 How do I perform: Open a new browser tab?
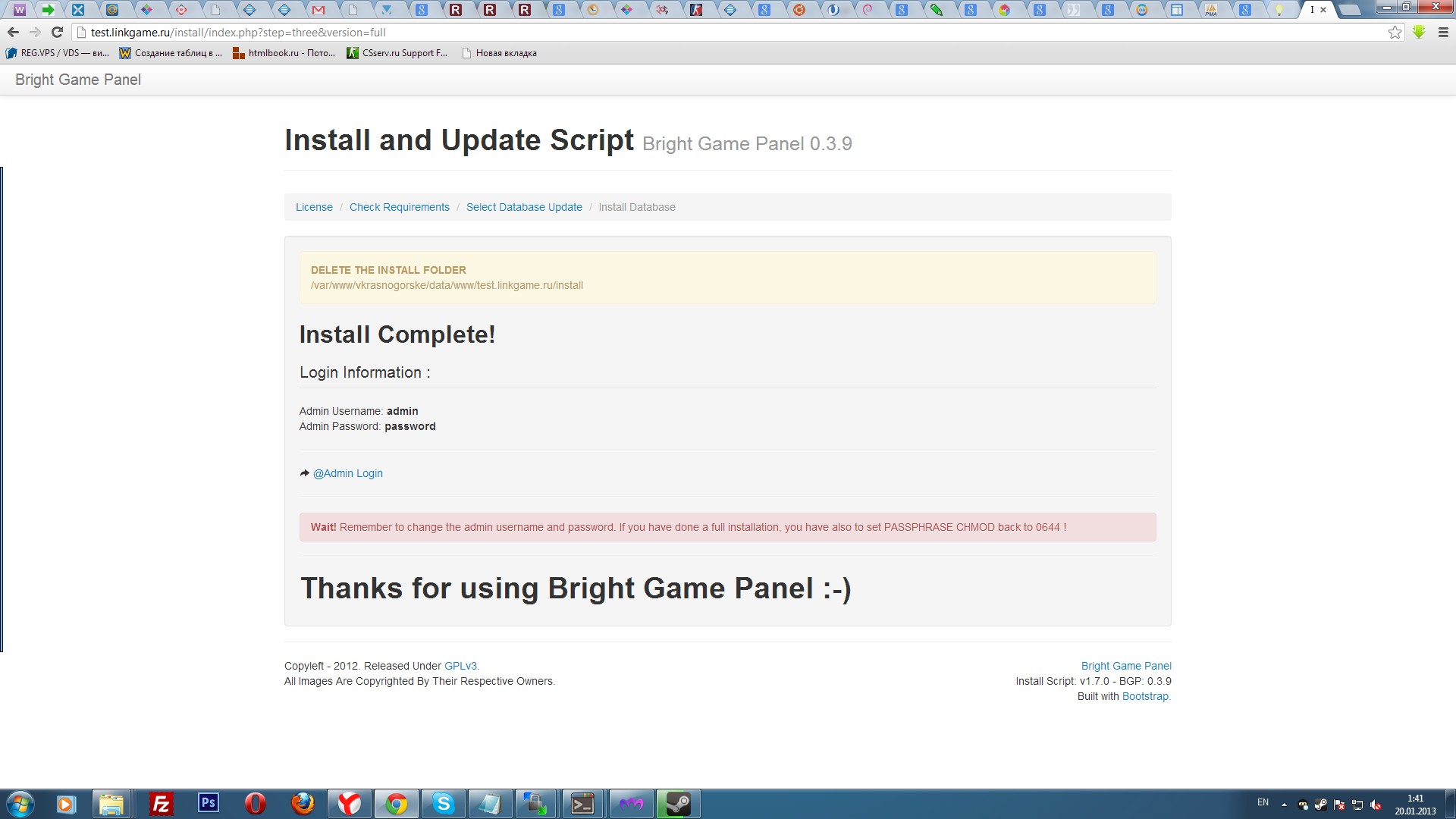(x=1350, y=10)
